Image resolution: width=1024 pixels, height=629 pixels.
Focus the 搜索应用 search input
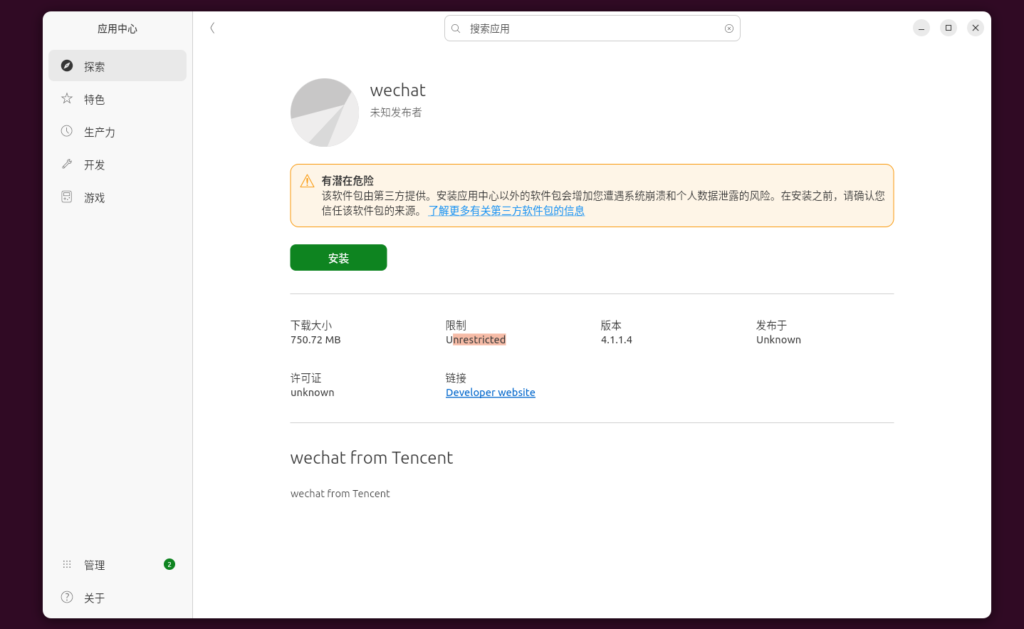pyautogui.click(x=592, y=29)
